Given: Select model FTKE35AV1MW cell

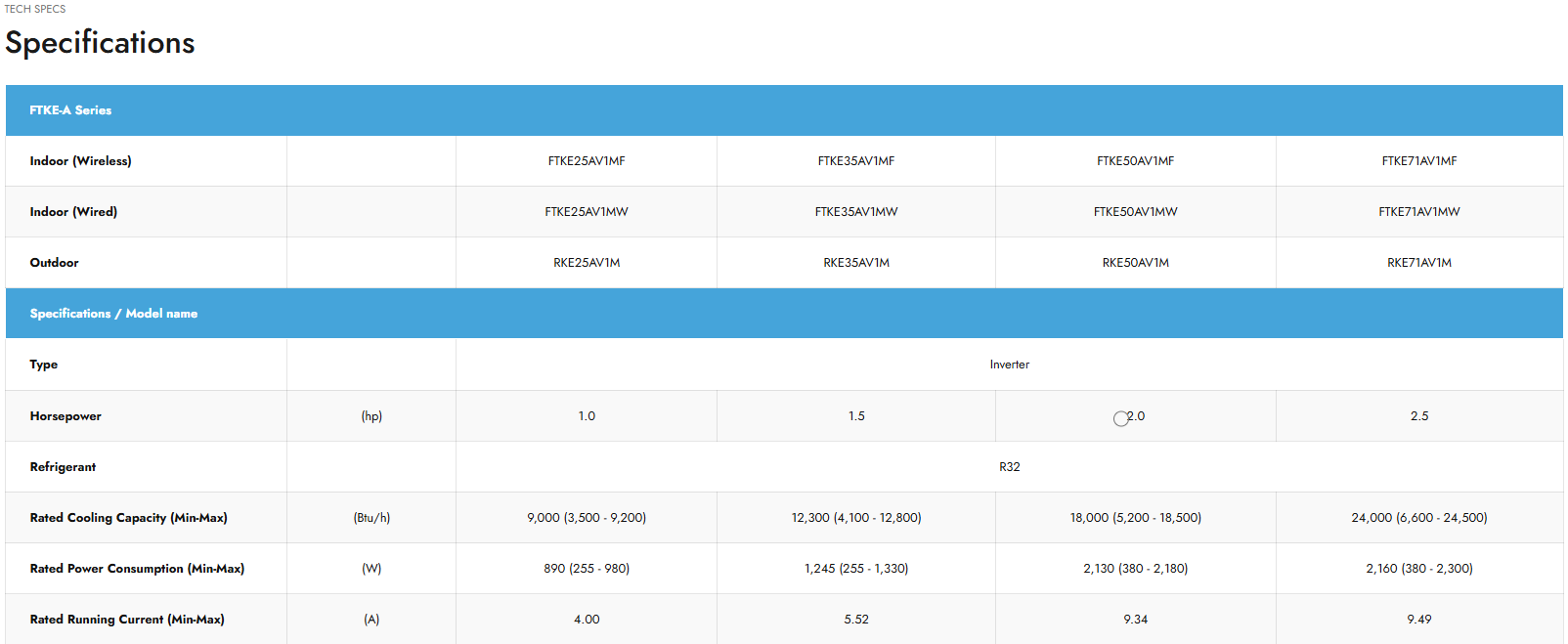Looking at the screenshot, I should [856, 212].
